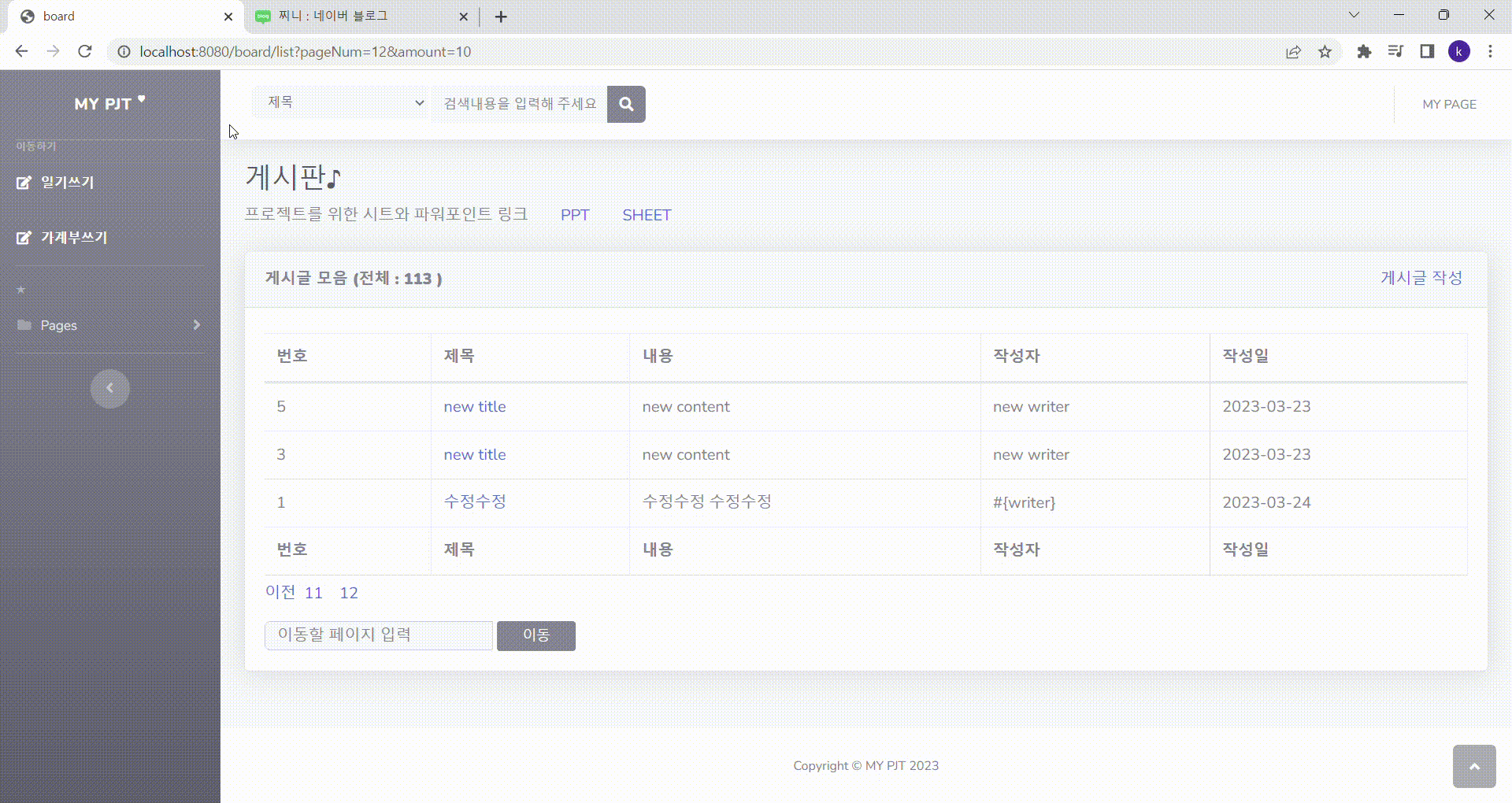
Task: Click the search magnifier button
Action: pos(626,104)
